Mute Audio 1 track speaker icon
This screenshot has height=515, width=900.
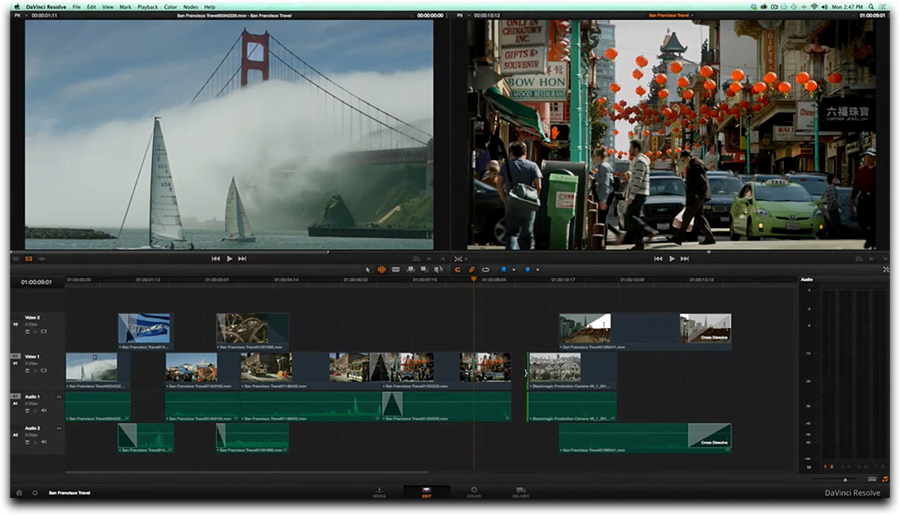[x=44, y=411]
